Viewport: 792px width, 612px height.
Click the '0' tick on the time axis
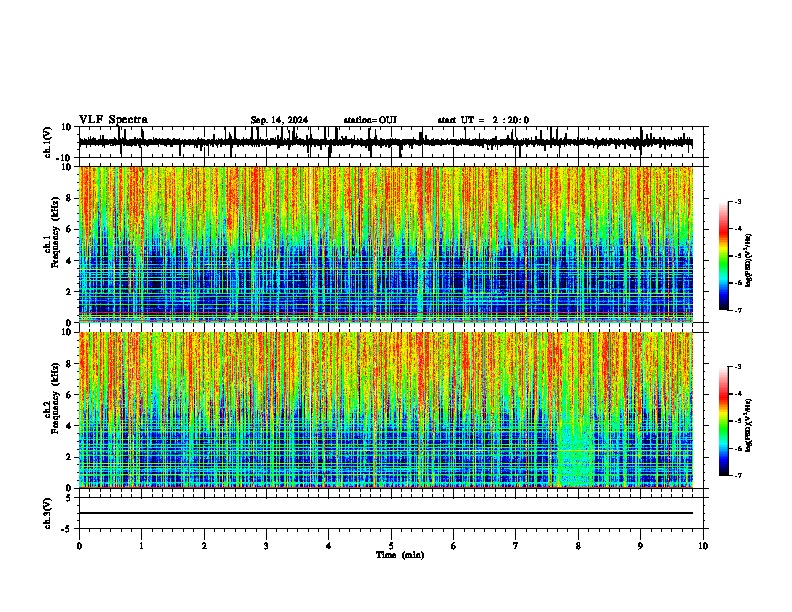pyautogui.click(x=79, y=546)
